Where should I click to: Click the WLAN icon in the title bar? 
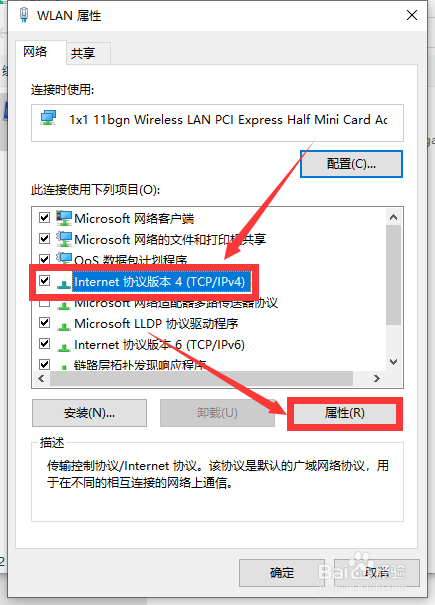pyautogui.click(x=24, y=15)
